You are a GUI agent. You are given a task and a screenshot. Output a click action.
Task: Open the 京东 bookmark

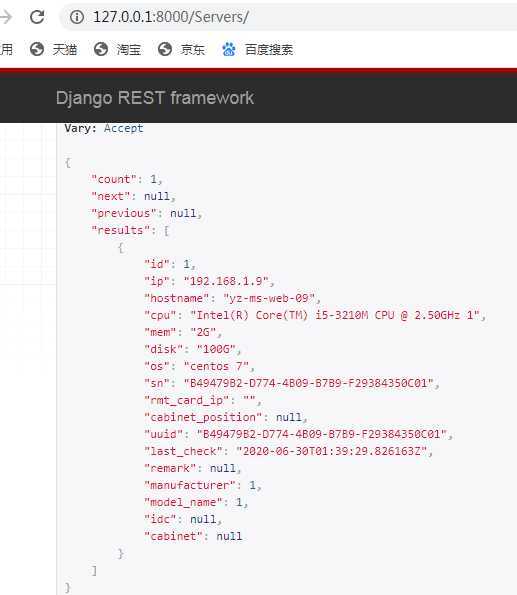[x=193, y=49]
